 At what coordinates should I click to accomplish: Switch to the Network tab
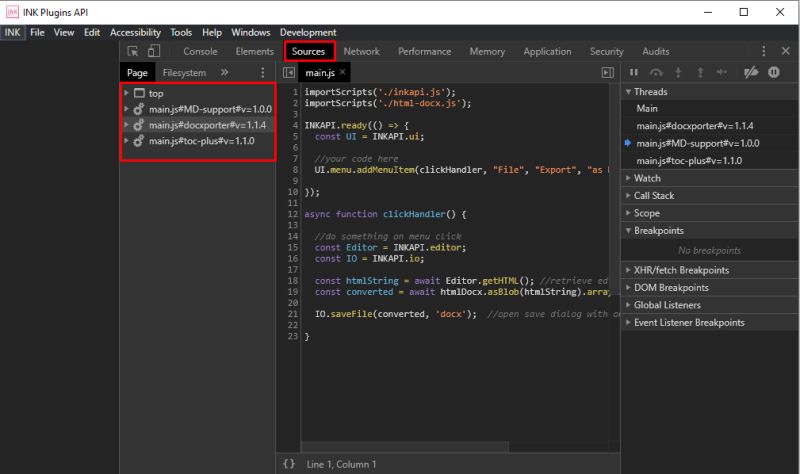[362, 52]
